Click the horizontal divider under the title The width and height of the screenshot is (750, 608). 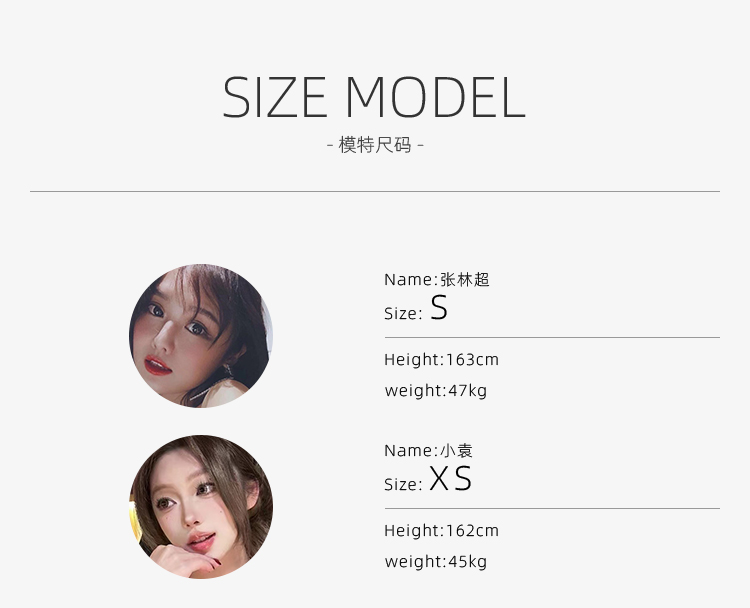(375, 191)
